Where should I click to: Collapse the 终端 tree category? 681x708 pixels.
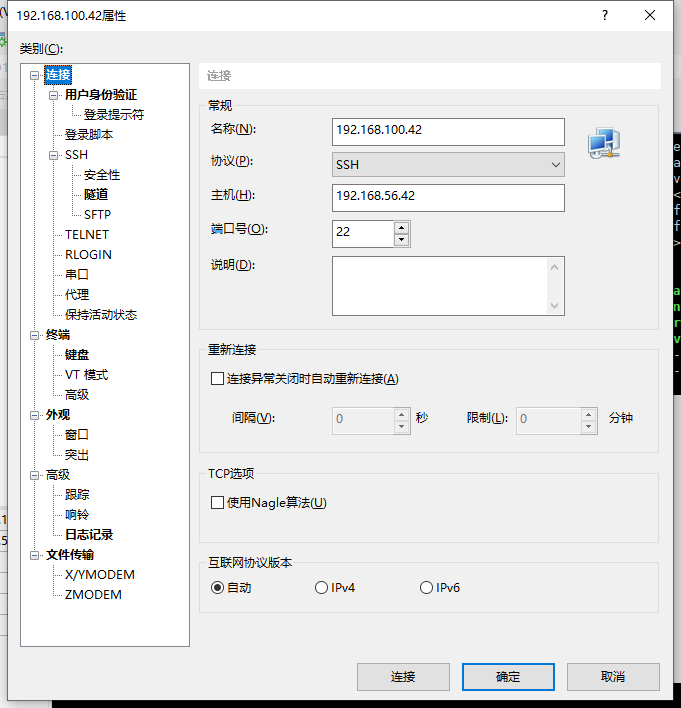[x=36, y=335]
